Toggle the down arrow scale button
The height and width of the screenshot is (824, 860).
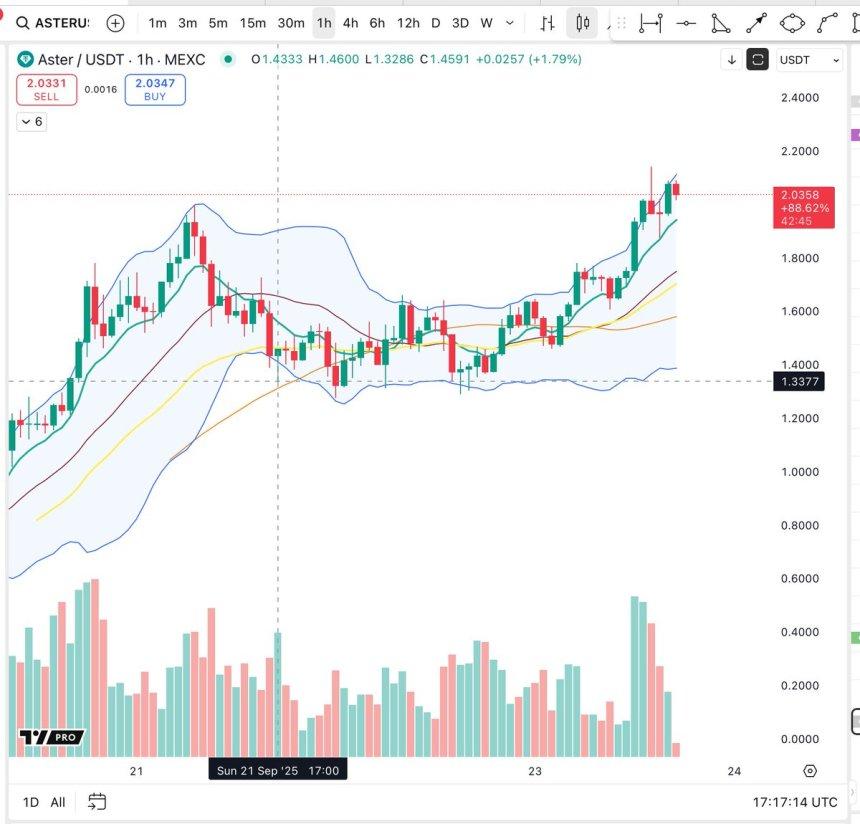732,60
